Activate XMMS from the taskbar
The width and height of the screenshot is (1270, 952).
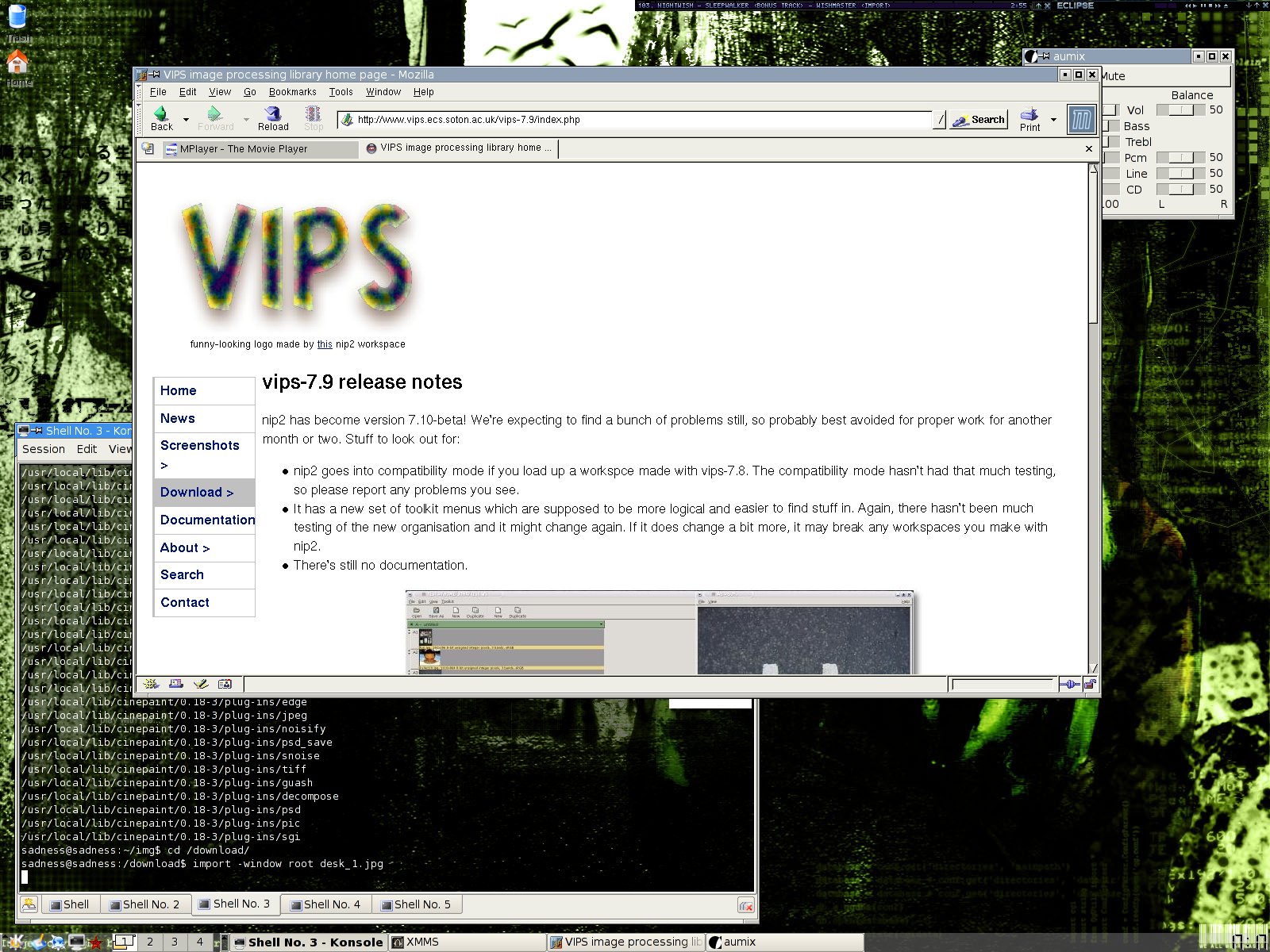pos(467,942)
